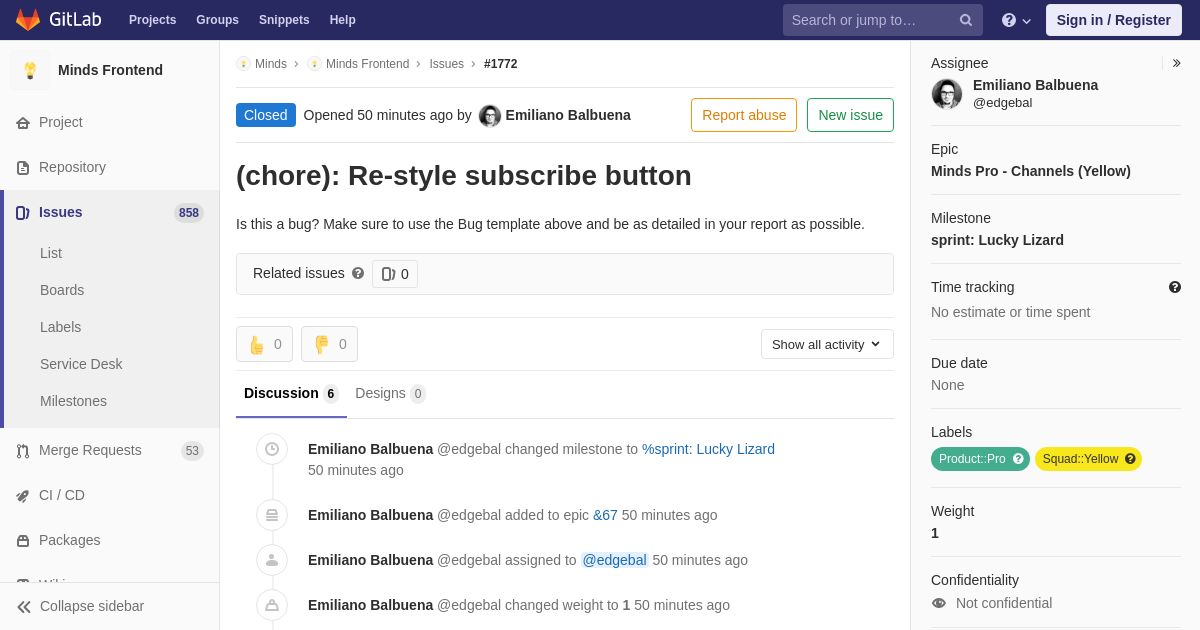Click the Related issues help icon
The width and height of the screenshot is (1200, 630).
pos(358,273)
